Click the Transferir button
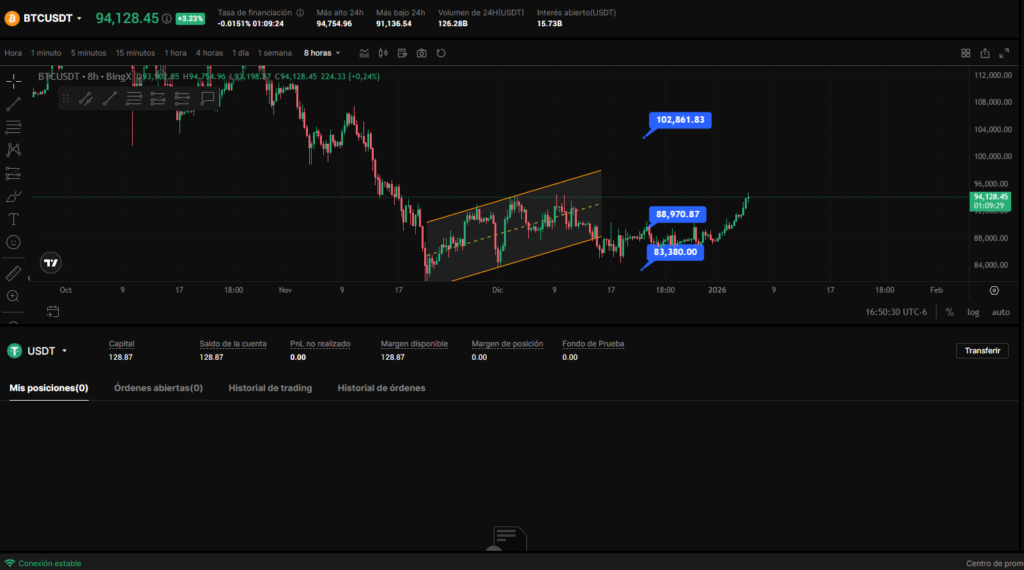The height and width of the screenshot is (570, 1024). (x=982, y=351)
